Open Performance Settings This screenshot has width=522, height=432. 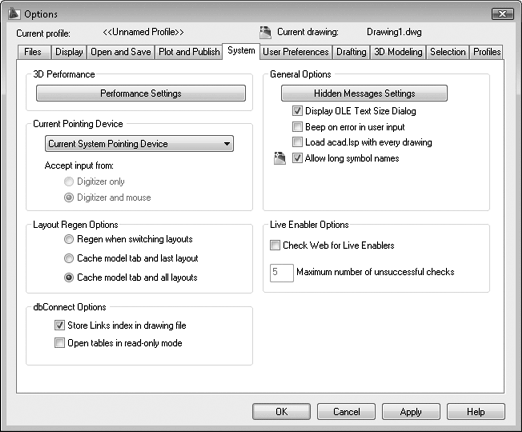click(141, 93)
